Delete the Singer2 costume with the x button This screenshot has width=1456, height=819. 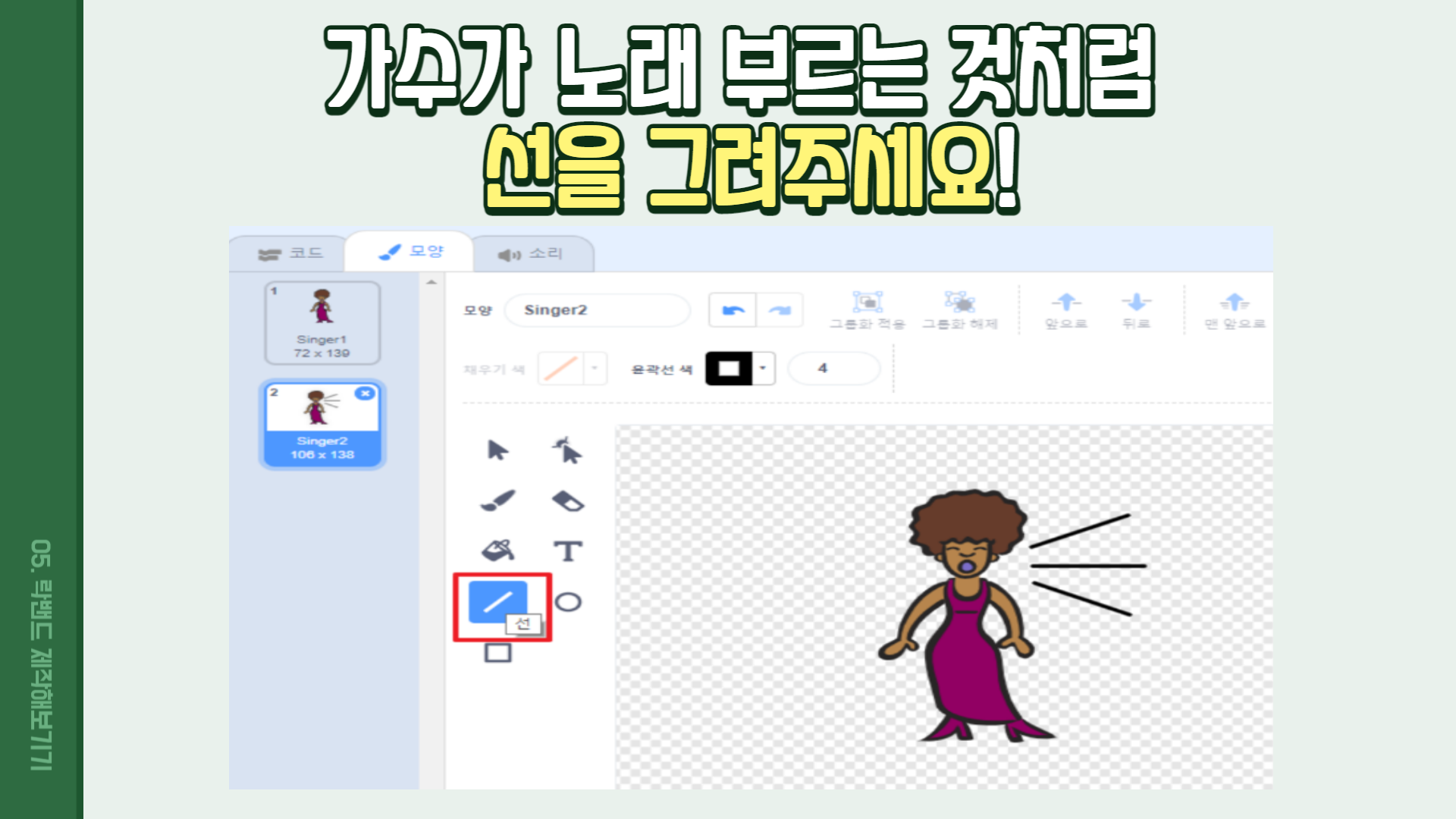tap(366, 393)
